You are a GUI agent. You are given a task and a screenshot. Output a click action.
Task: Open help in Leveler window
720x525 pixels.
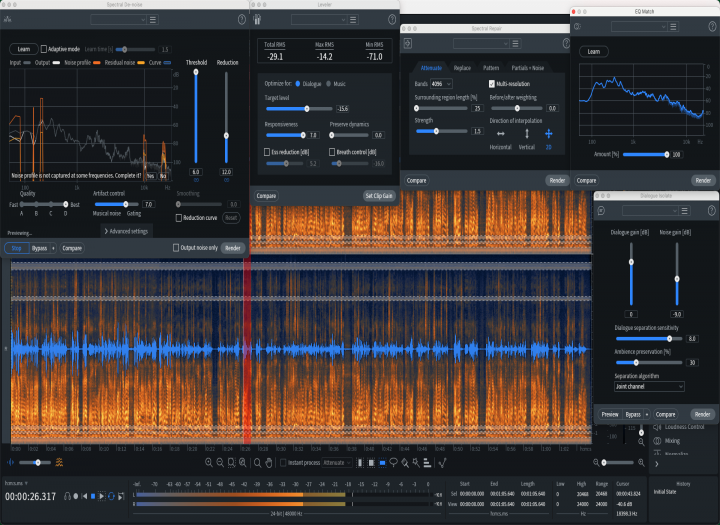[x=392, y=19]
